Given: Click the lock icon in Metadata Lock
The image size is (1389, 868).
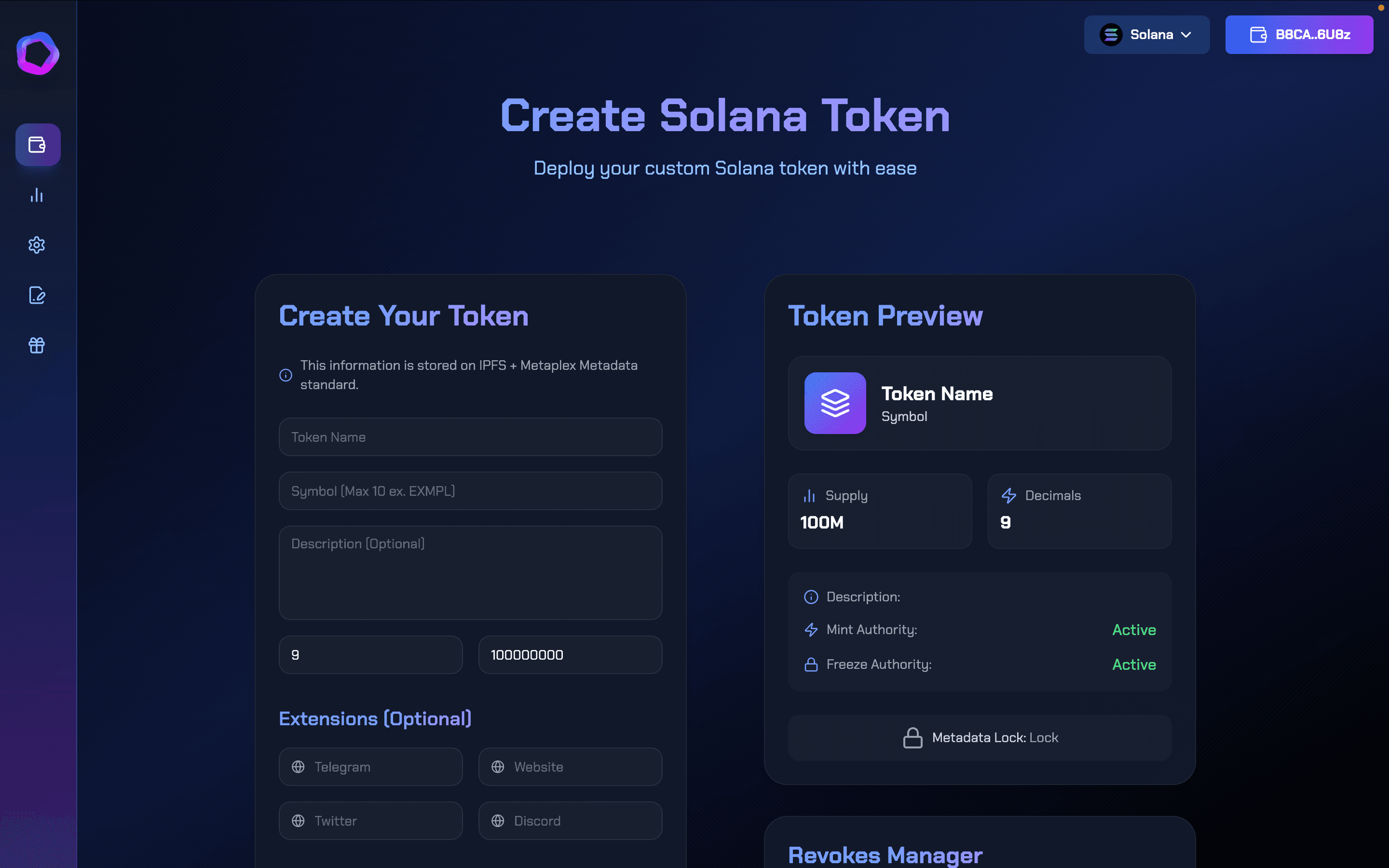Looking at the screenshot, I should [912, 738].
